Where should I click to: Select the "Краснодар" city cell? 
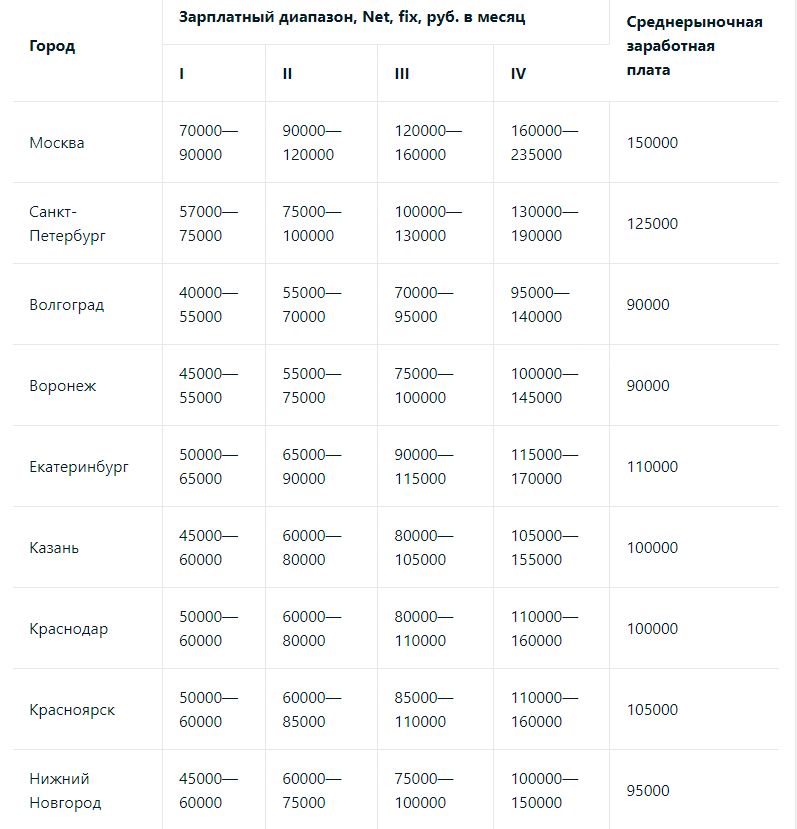pos(69,629)
